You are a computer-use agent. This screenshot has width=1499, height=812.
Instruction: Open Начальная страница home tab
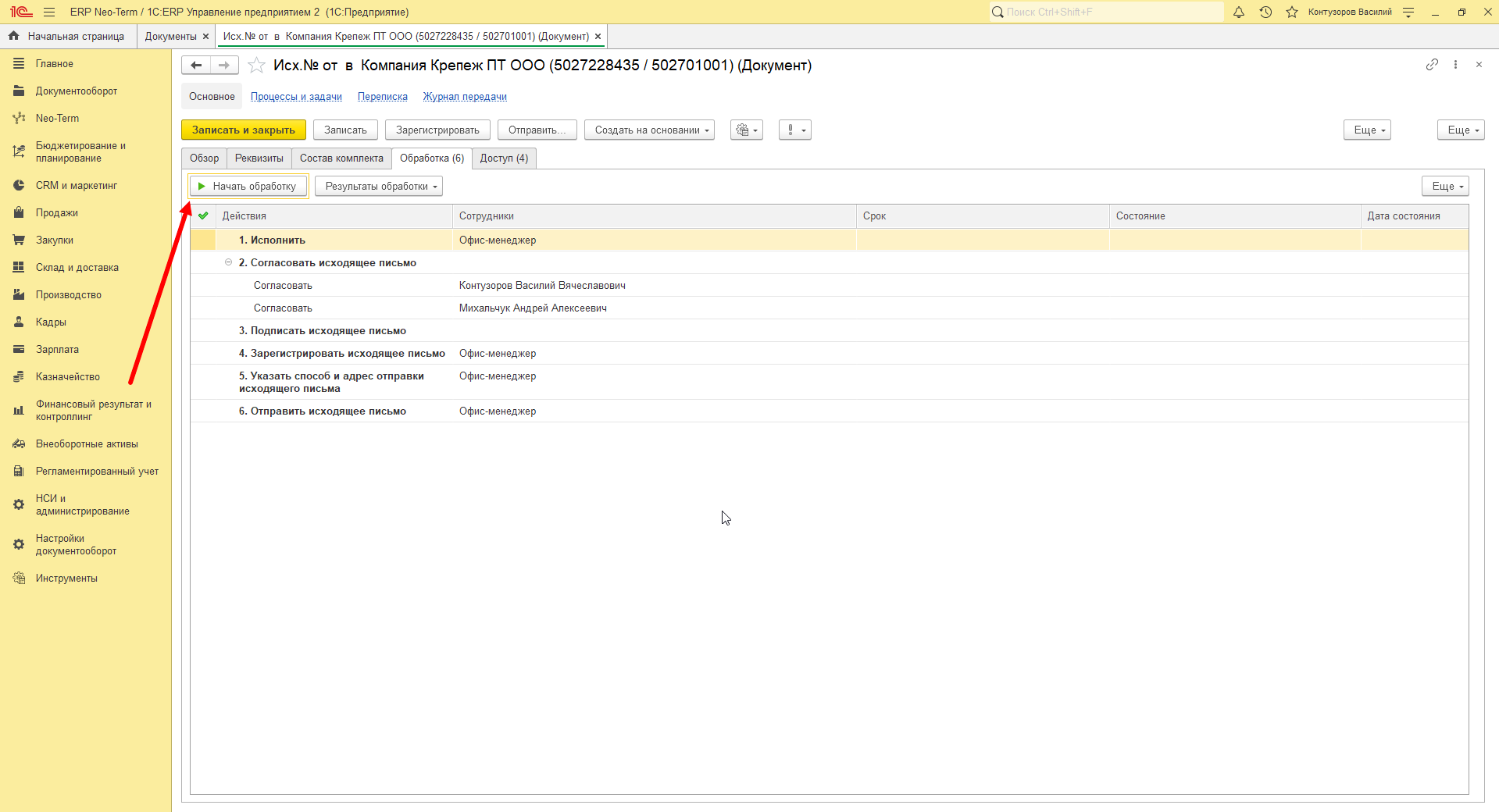pos(67,37)
